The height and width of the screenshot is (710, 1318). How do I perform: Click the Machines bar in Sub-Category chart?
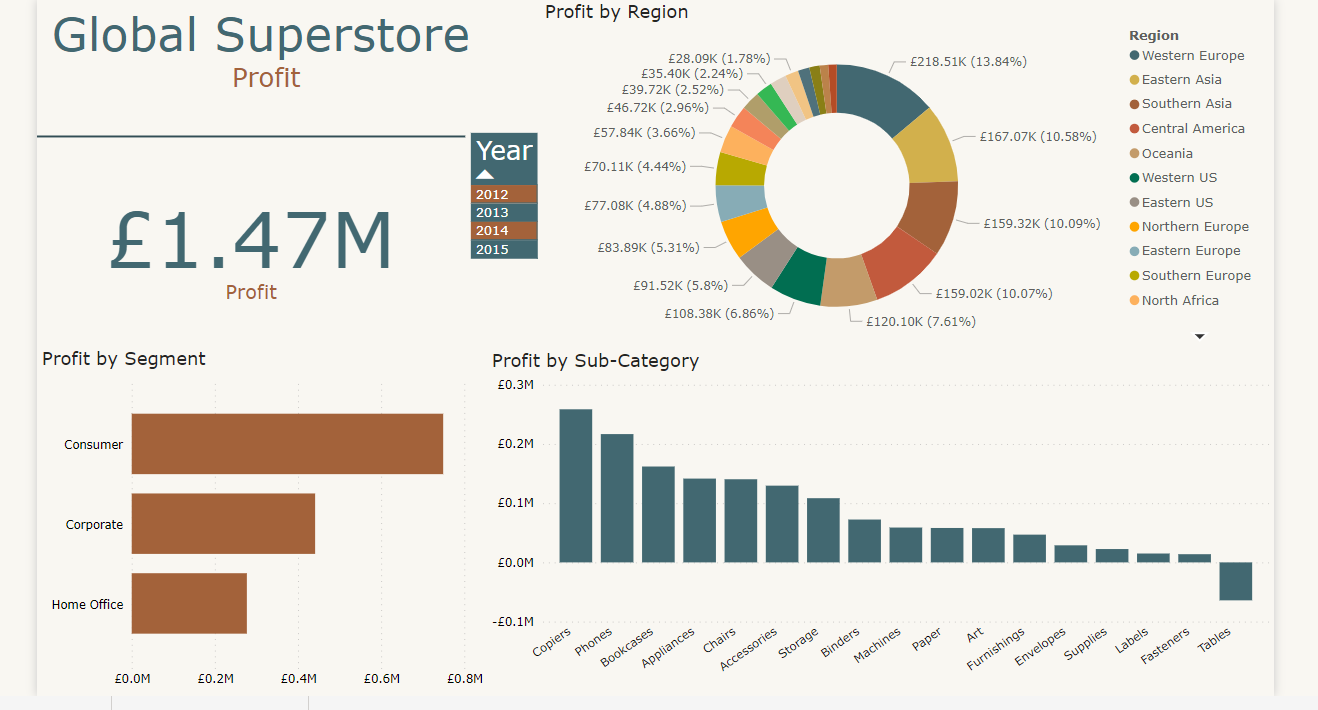pos(906,545)
